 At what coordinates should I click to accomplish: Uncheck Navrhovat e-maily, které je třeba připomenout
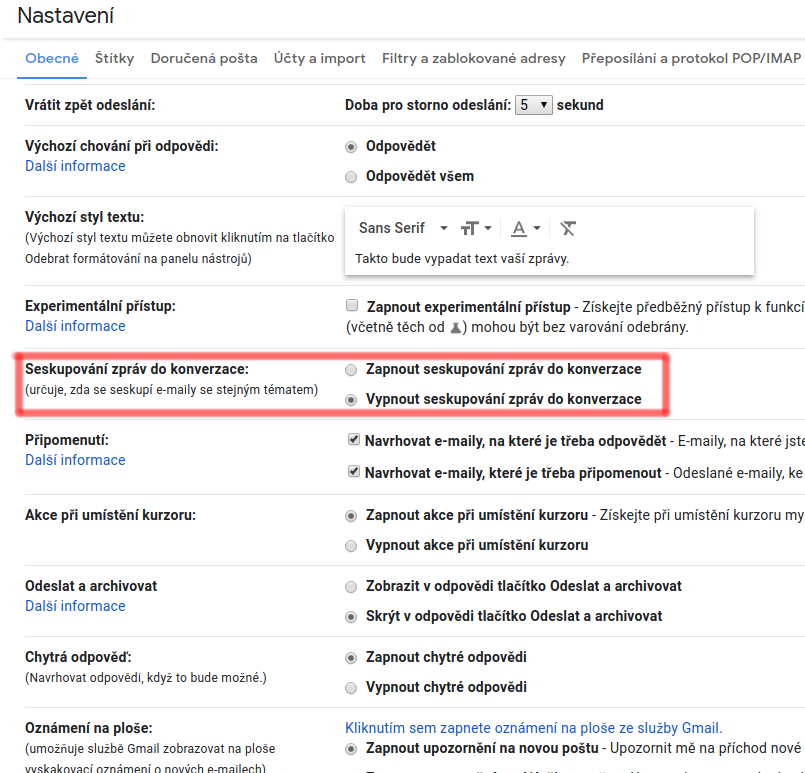(x=353, y=471)
